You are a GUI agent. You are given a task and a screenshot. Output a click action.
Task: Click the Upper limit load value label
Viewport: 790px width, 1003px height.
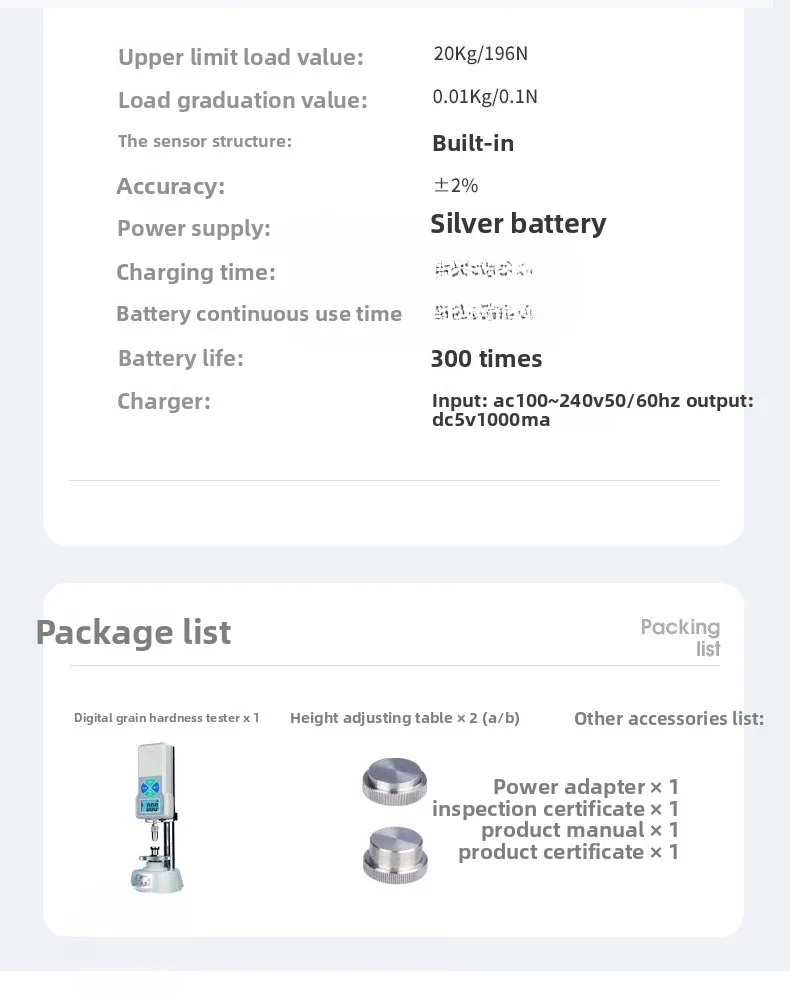241,57
